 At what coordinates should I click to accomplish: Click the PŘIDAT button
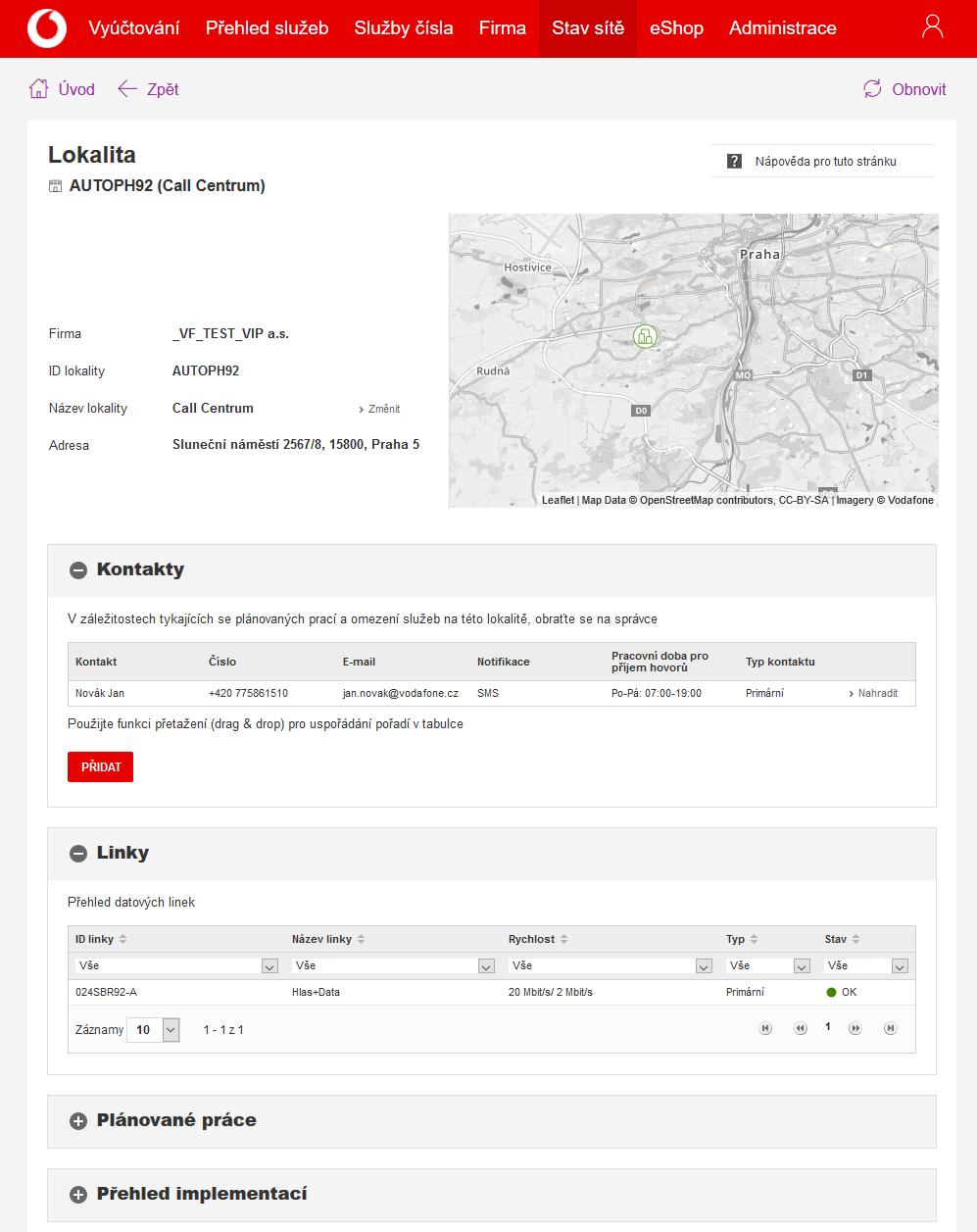[x=100, y=766]
